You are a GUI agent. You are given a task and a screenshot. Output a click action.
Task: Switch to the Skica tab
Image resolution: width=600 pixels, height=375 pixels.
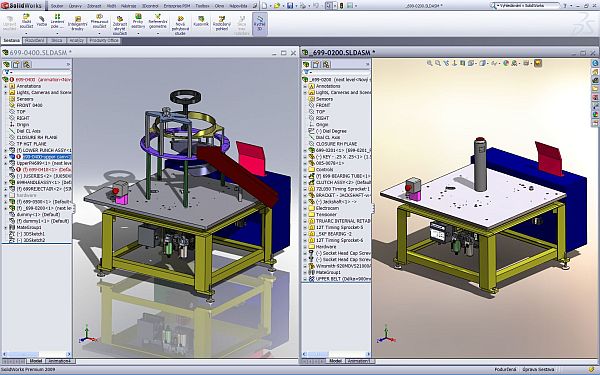57,40
